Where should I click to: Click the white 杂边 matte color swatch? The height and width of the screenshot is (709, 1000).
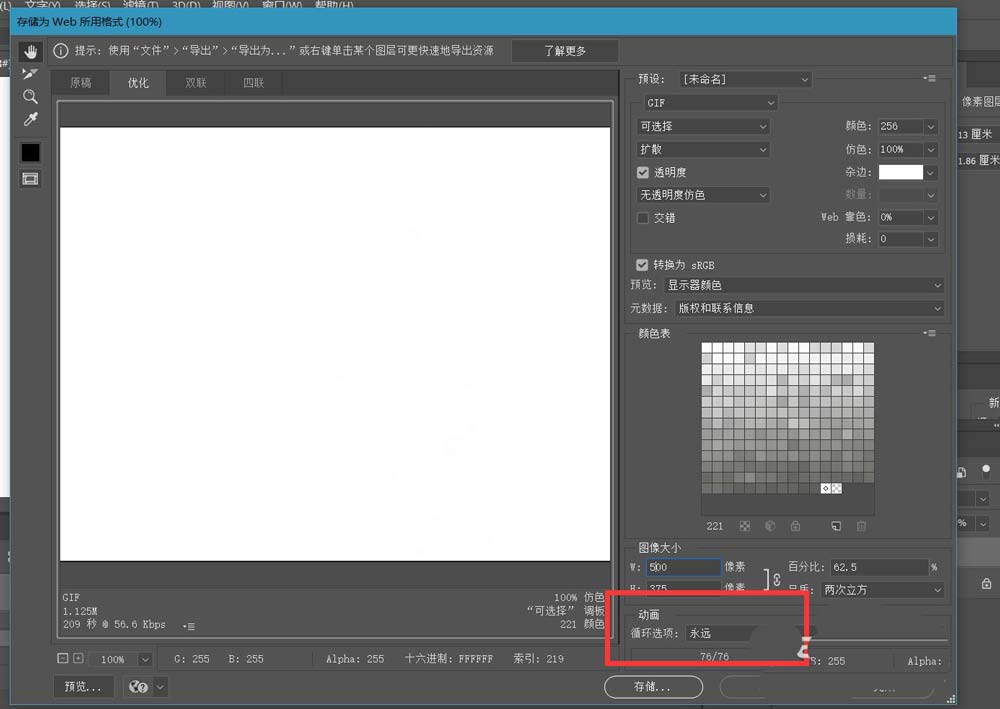point(901,172)
